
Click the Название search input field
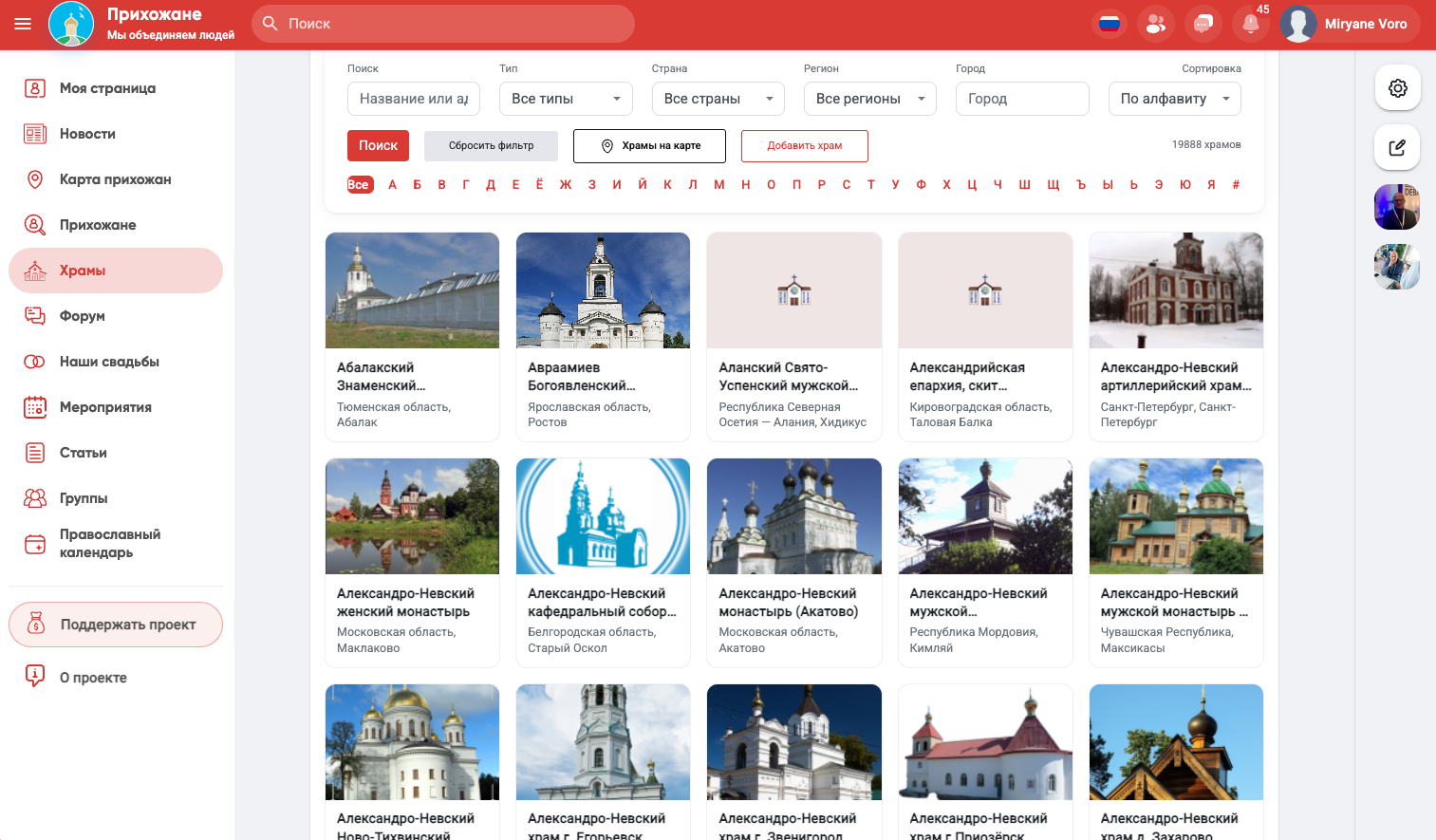click(414, 99)
